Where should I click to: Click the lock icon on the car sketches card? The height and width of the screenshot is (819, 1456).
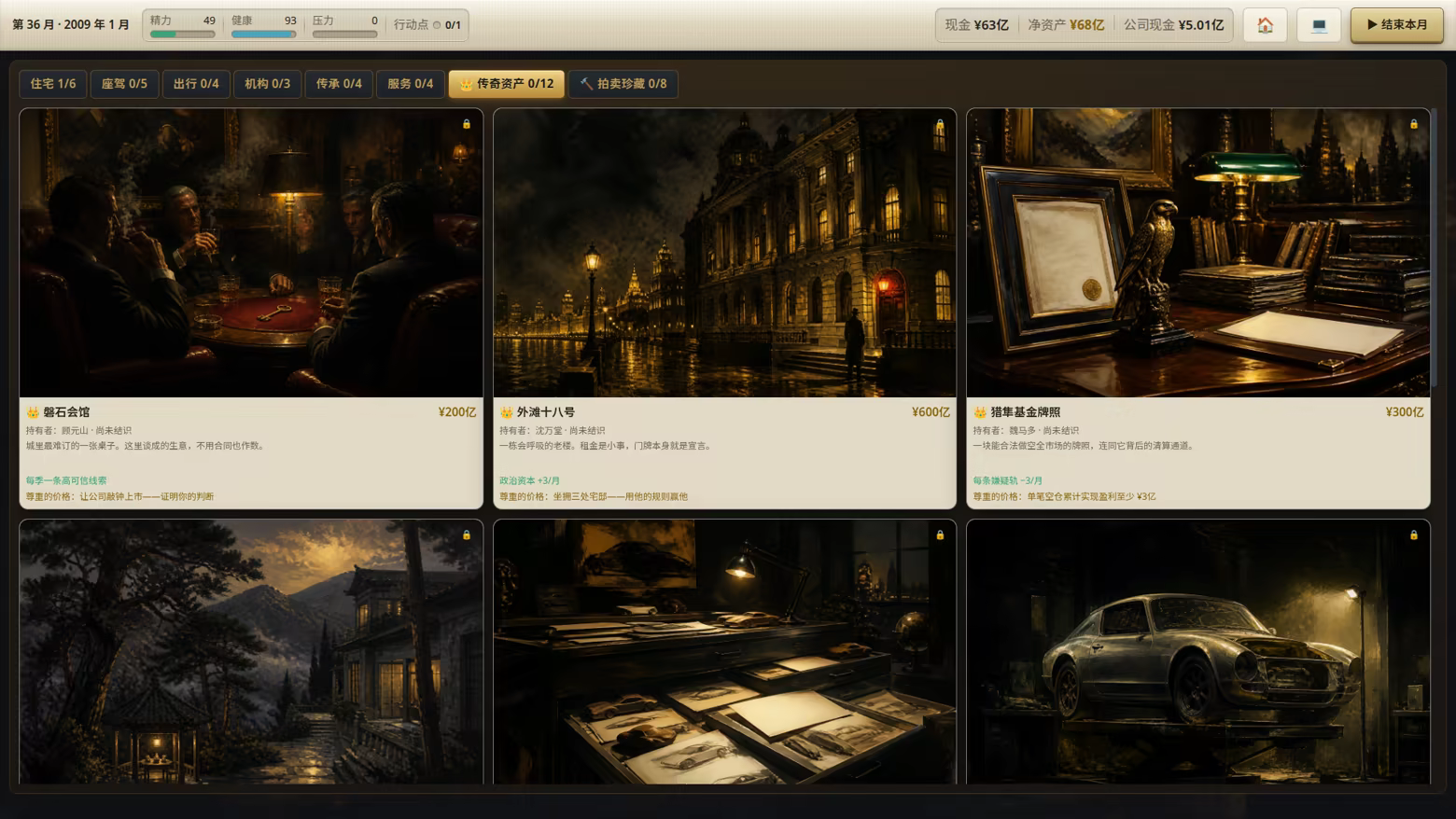pyautogui.click(x=940, y=535)
